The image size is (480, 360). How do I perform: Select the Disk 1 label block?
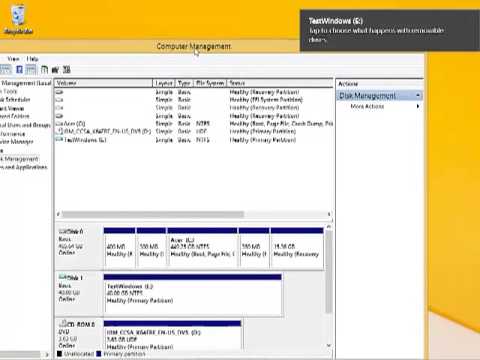point(79,293)
